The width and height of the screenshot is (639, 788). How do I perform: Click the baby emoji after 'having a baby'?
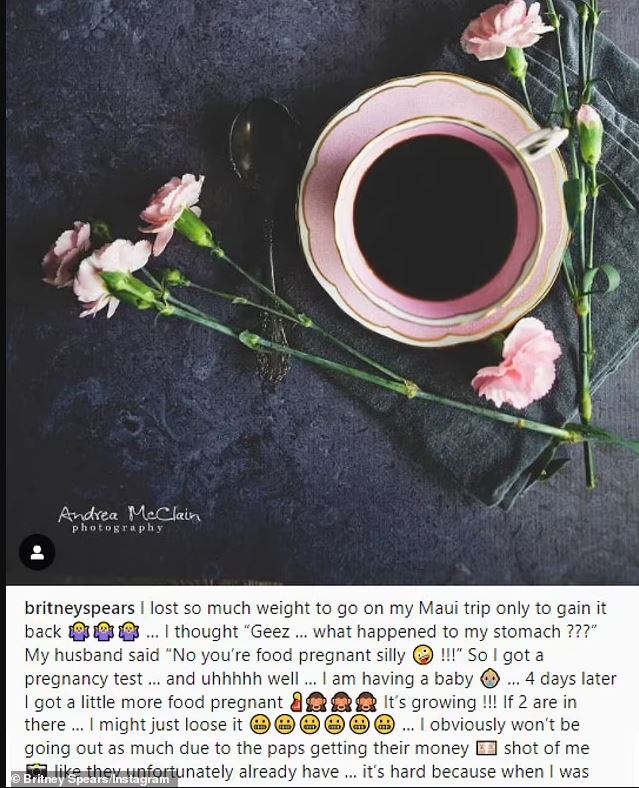[490, 679]
